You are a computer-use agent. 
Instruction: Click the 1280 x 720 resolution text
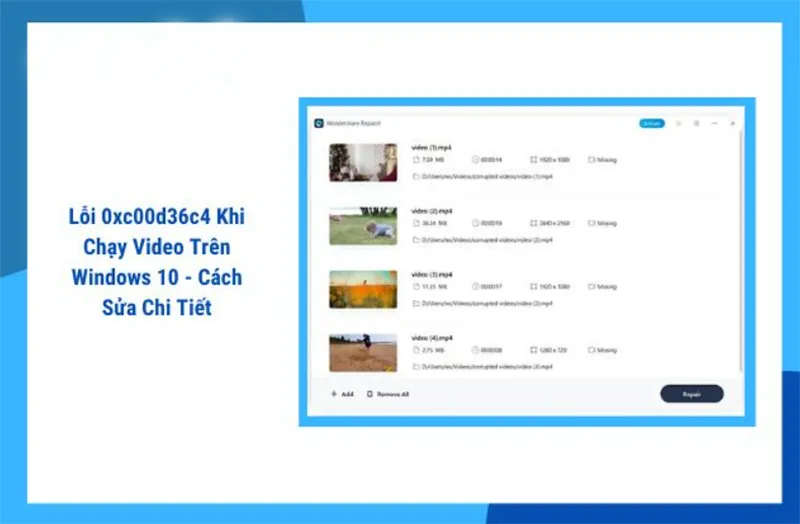point(554,350)
